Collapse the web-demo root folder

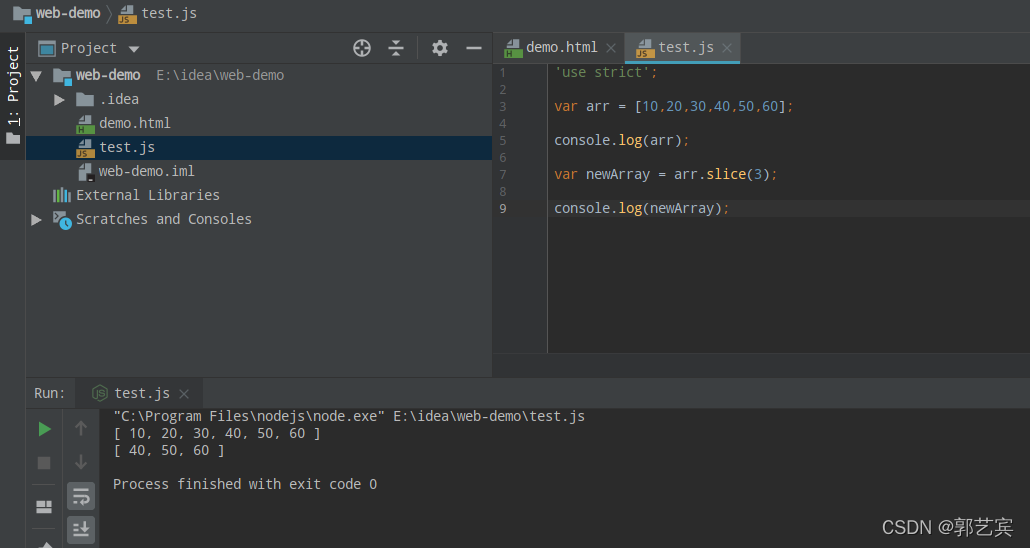pos(37,76)
